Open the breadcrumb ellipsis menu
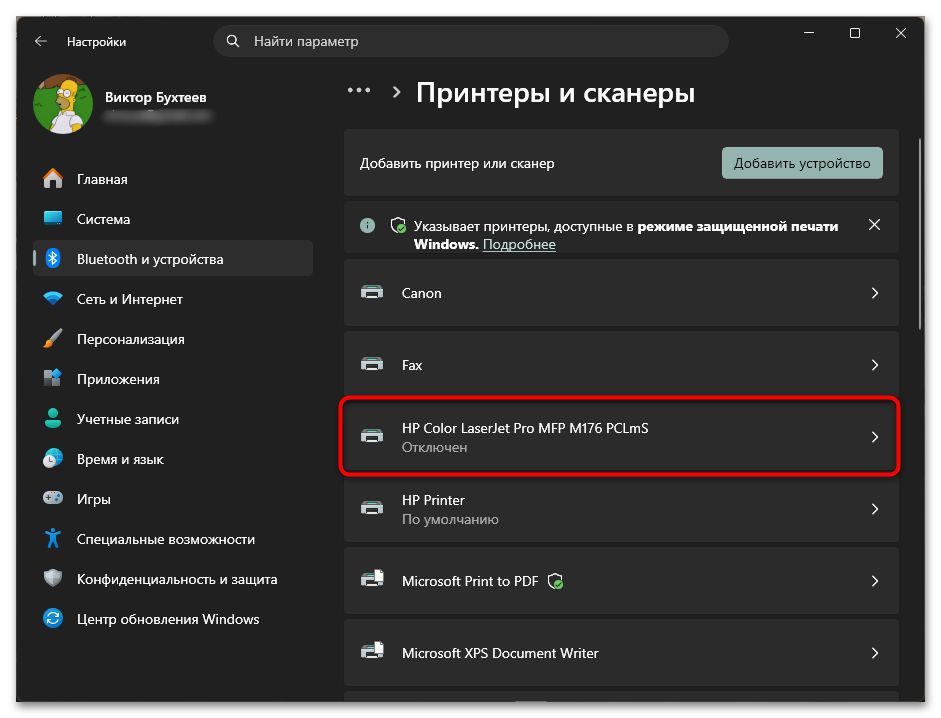The width and height of the screenshot is (941, 718). [359, 91]
